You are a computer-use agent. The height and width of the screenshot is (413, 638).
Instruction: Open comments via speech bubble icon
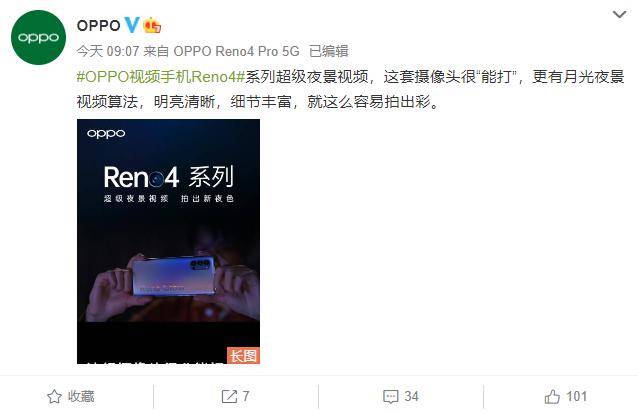pyautogui.click(x=391, y=396)
